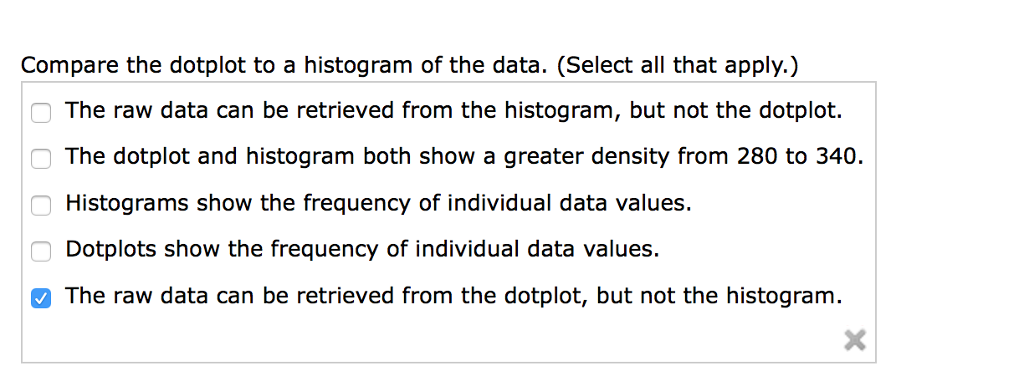The image size is (1024, 376).
Task: Tick the 'Histograms show the frequency' checkbox
Action: click(40, 206)
